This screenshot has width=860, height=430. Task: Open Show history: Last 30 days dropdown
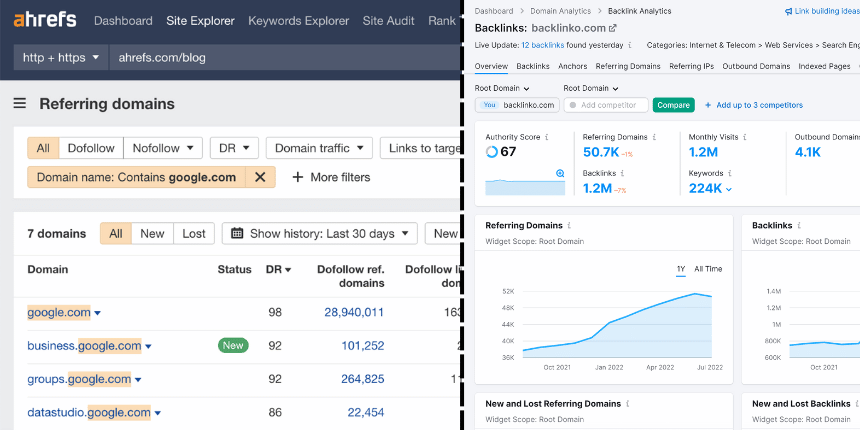[x=320, y=233]
